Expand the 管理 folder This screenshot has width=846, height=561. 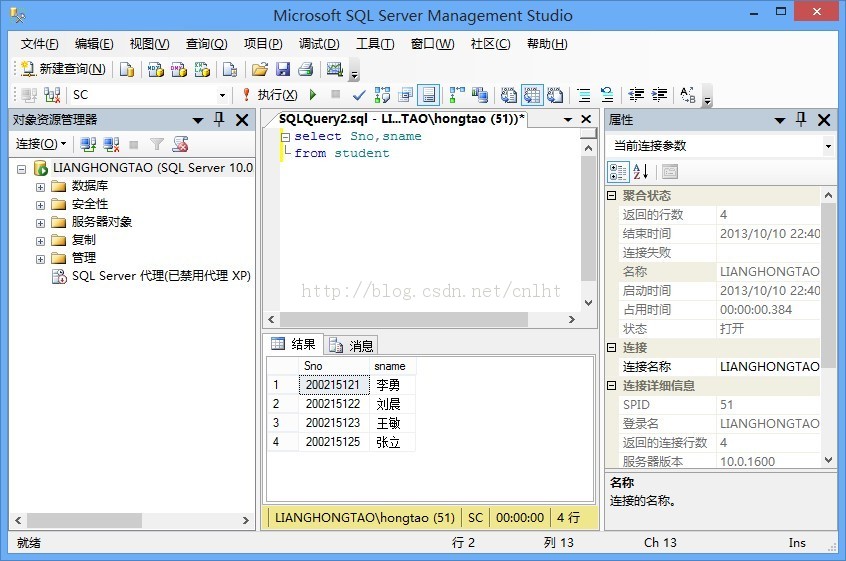(40, 259)
